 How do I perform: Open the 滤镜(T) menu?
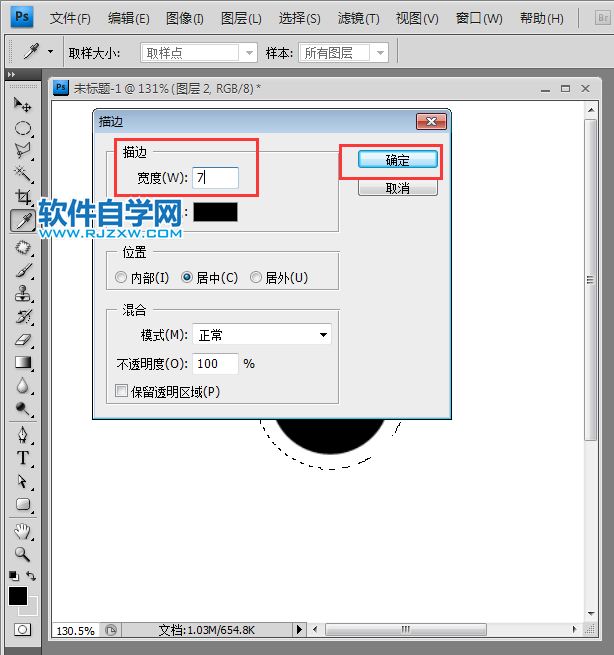[x=358, y=18]
